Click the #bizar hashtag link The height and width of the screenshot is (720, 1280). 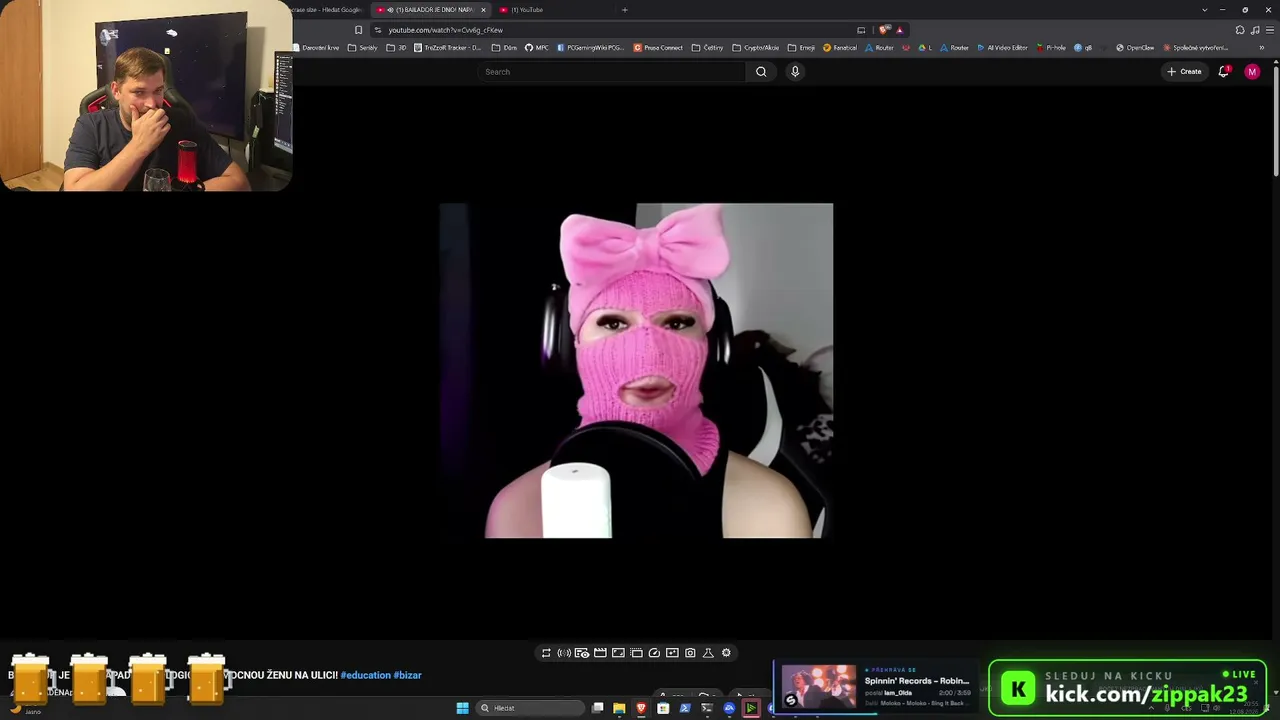point(407,675)
